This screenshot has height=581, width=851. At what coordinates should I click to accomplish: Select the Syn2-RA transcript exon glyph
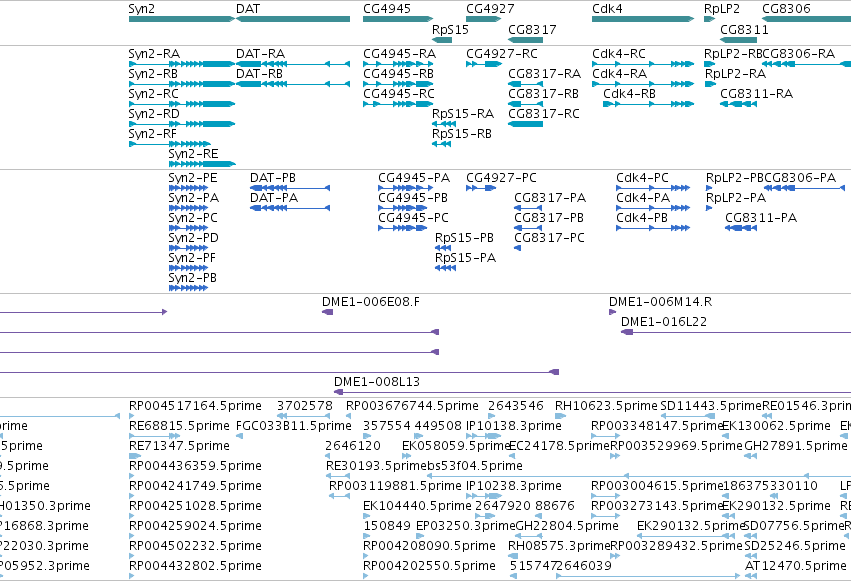pos(181,64)
